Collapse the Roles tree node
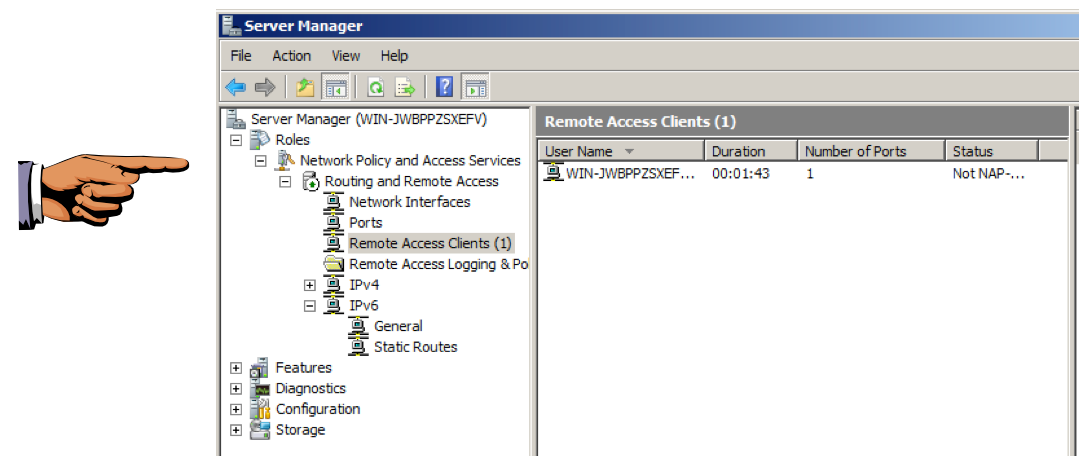 [236, 140]
